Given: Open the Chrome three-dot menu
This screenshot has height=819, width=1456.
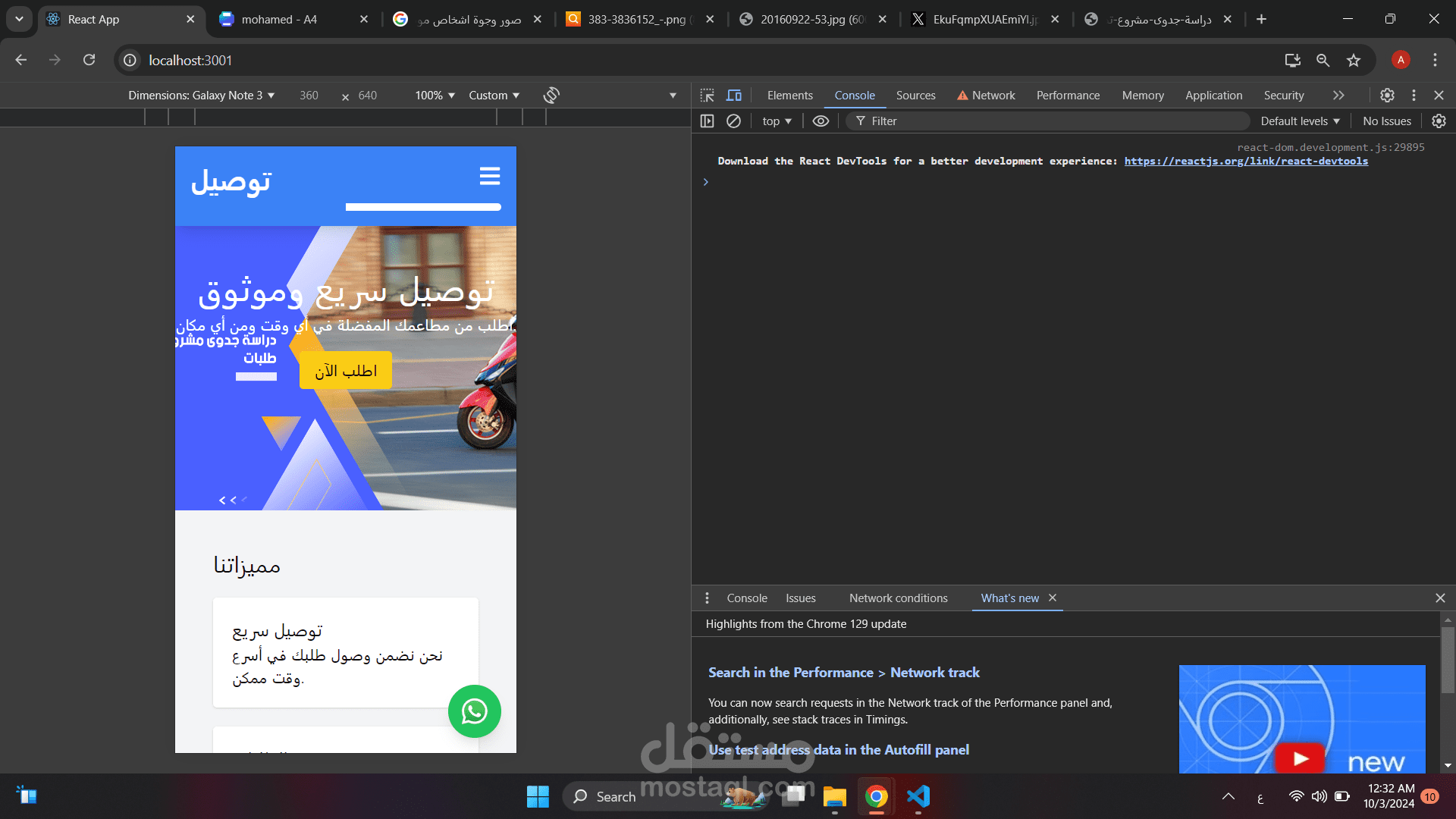Looking at the screenshot, I should click(1435, 60).
